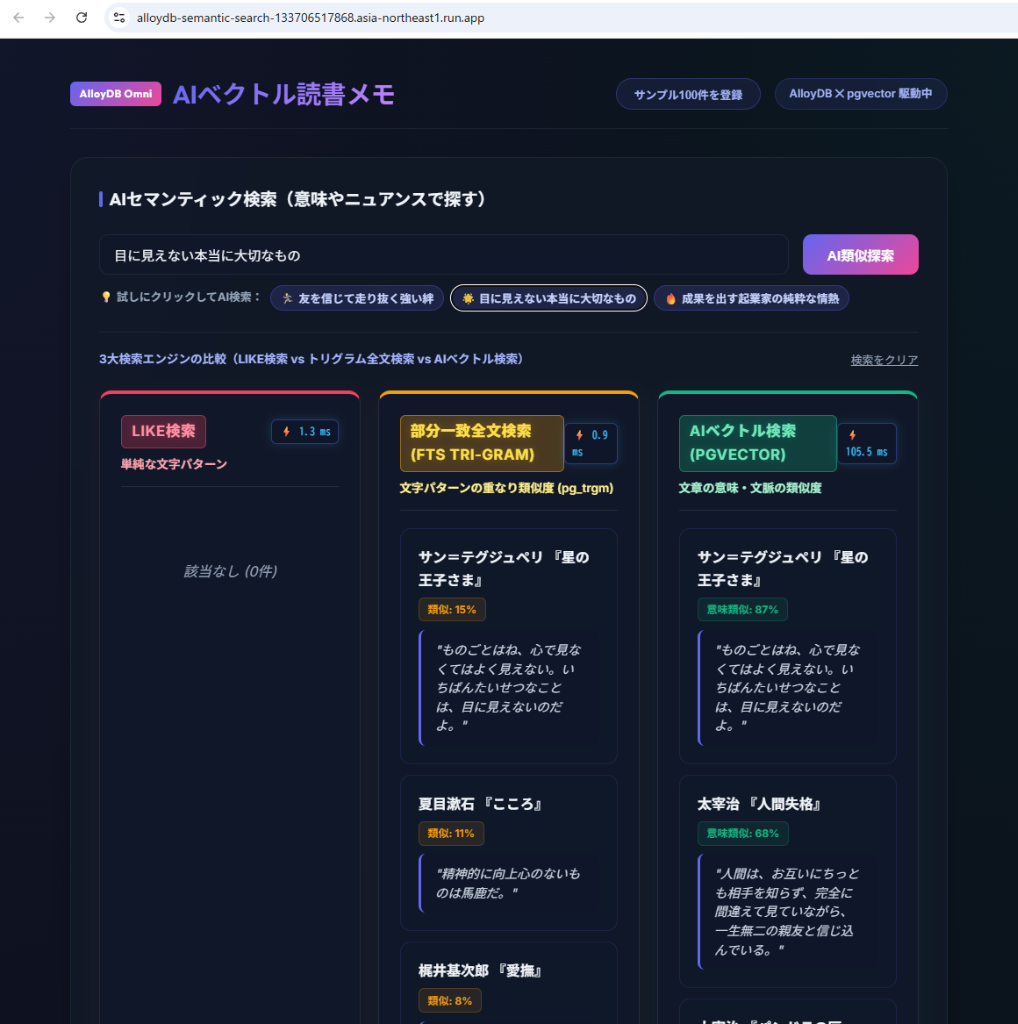Open site information icon in address bar

point(119,18)
